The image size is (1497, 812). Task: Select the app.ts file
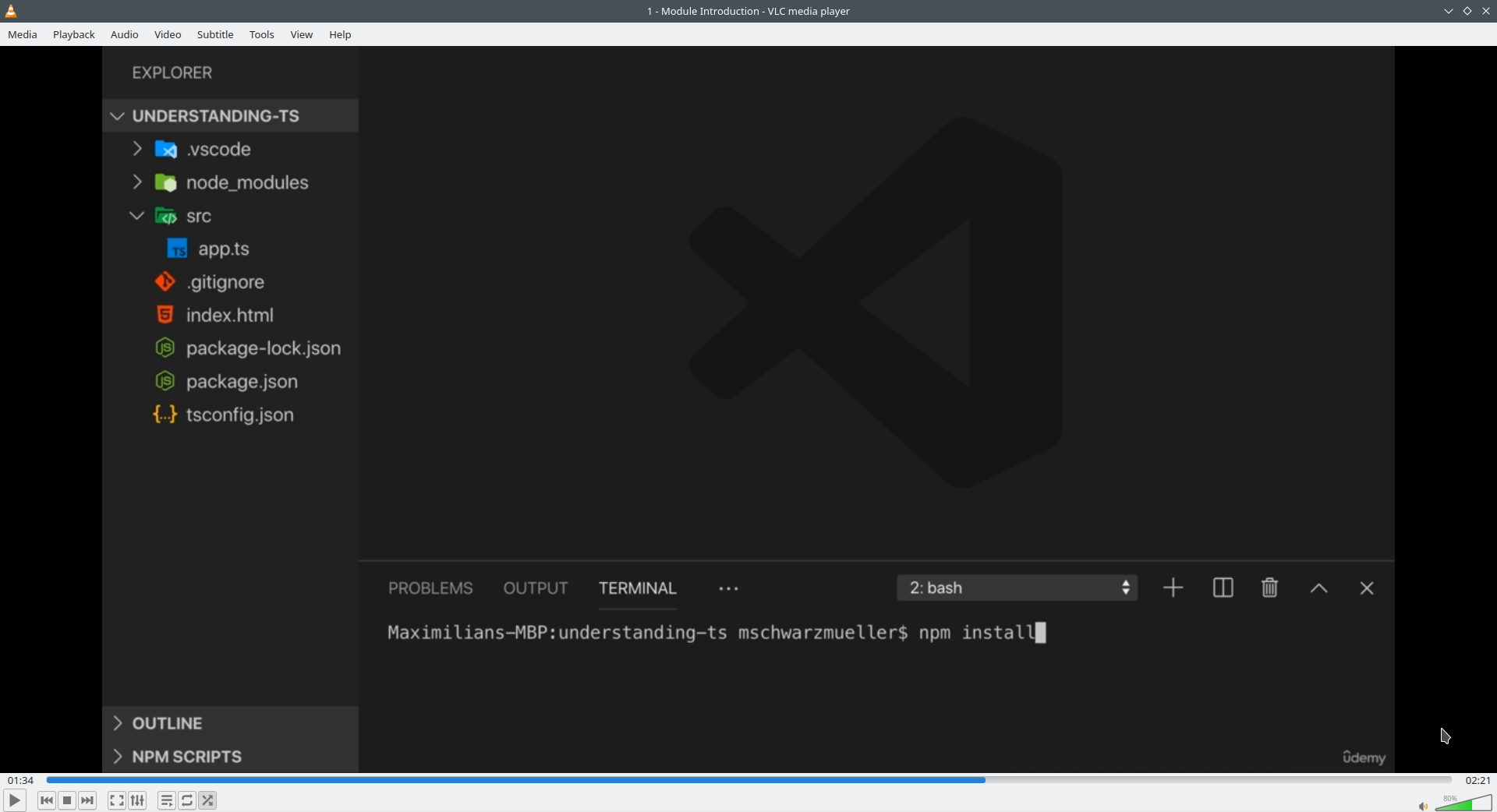224,249
